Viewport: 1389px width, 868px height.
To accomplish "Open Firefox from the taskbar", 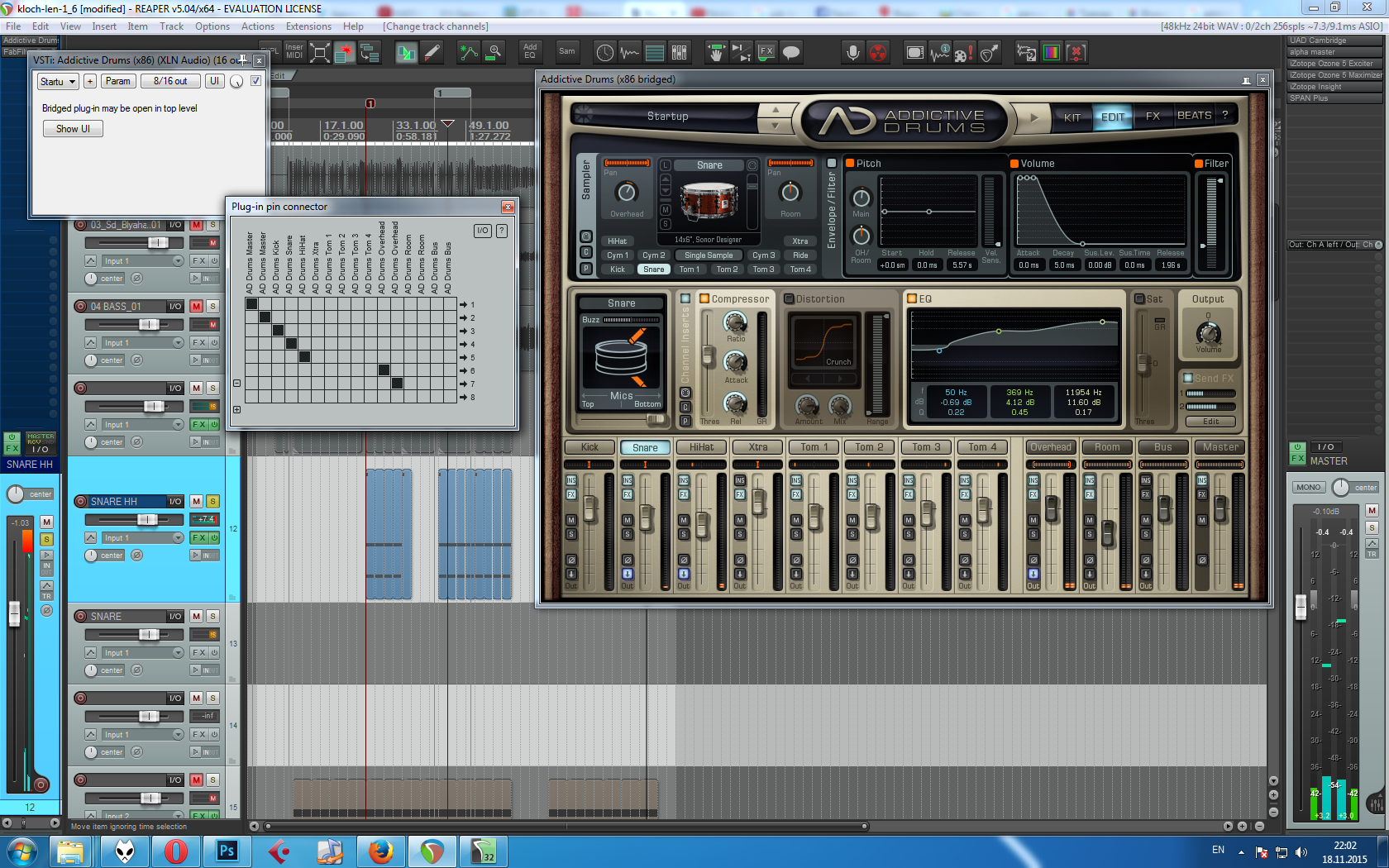I will point(380,851).
